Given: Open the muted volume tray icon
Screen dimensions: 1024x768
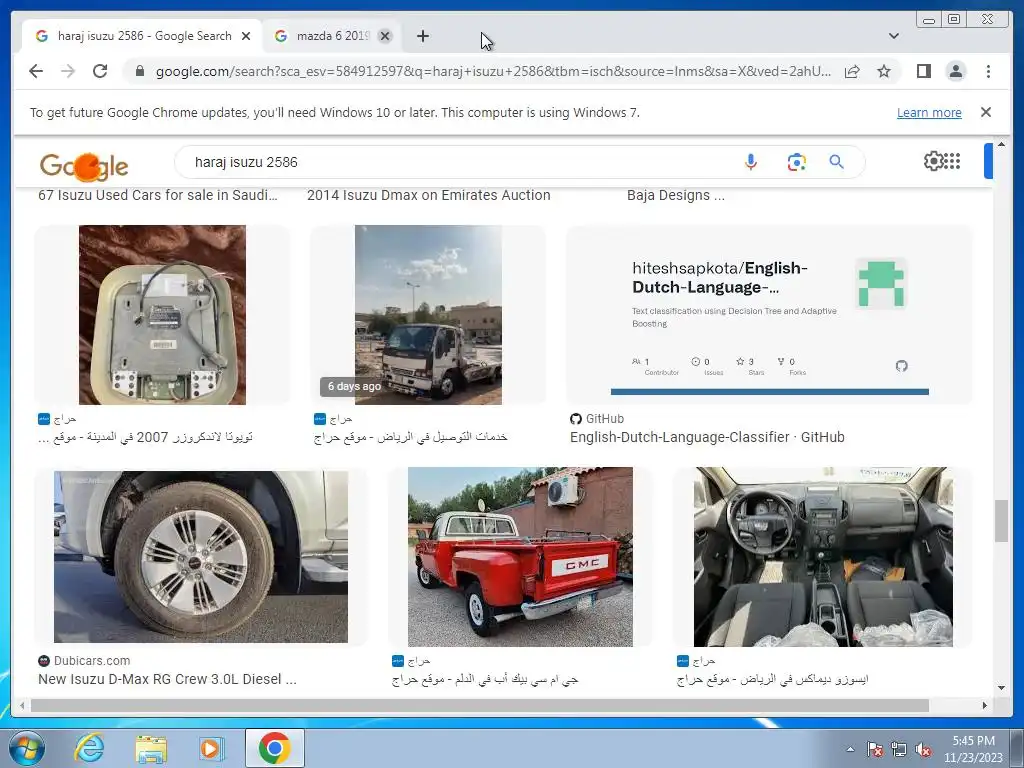Looking at the screenshot, I should point(923,750).
